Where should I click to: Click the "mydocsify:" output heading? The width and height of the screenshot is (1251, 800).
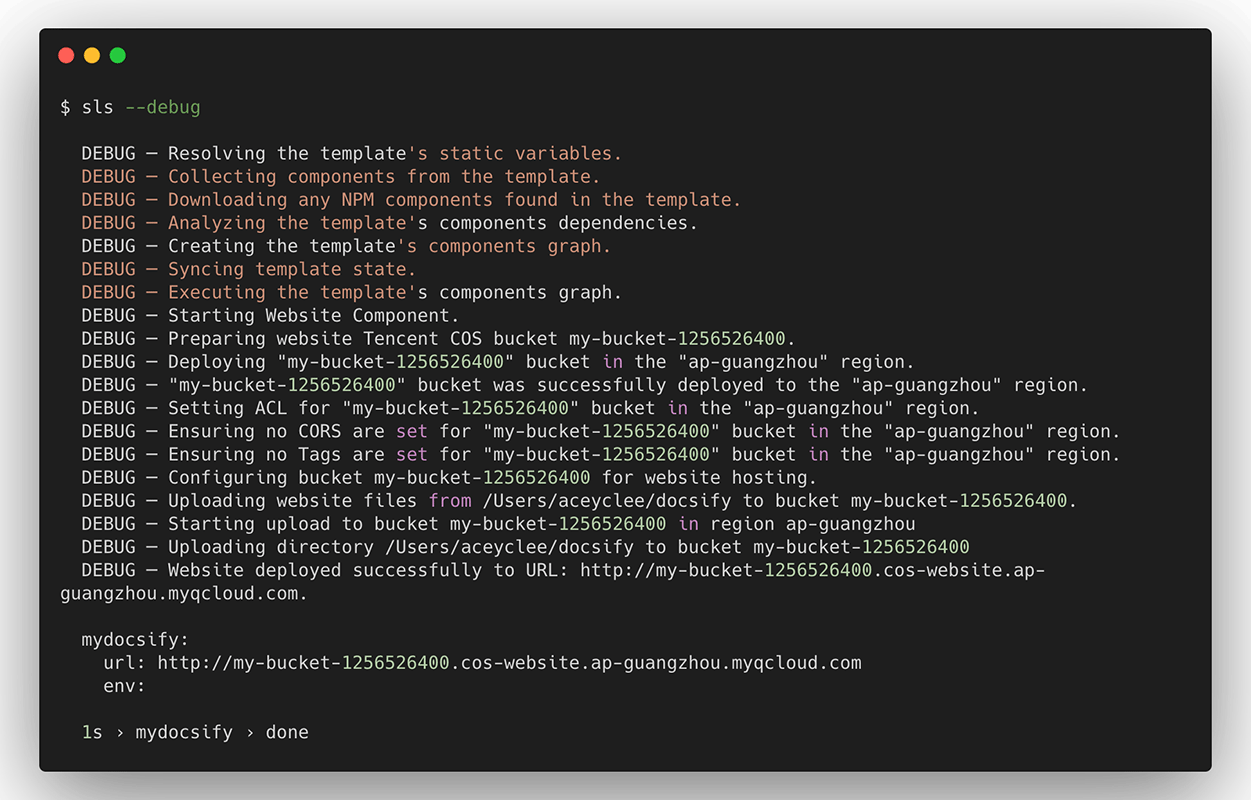(x=135, y=640)
